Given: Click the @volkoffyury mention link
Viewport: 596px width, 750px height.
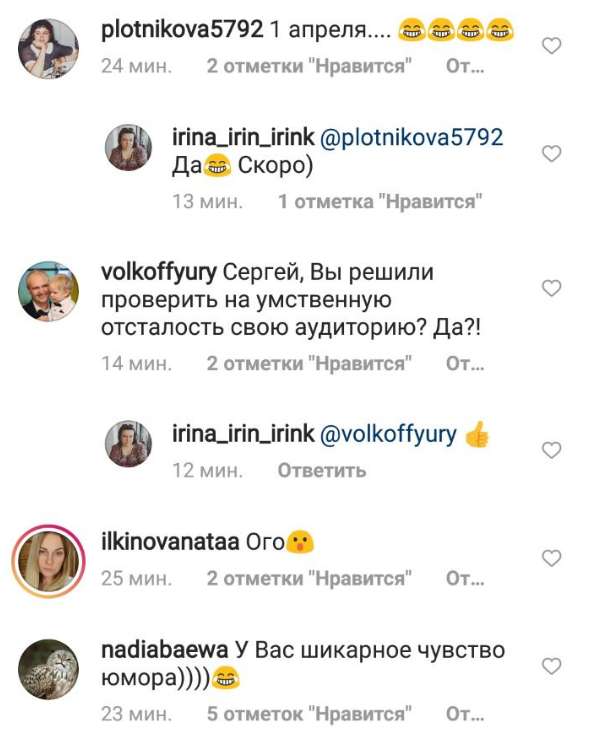Looking at the screenshot, I should (388, 434).
